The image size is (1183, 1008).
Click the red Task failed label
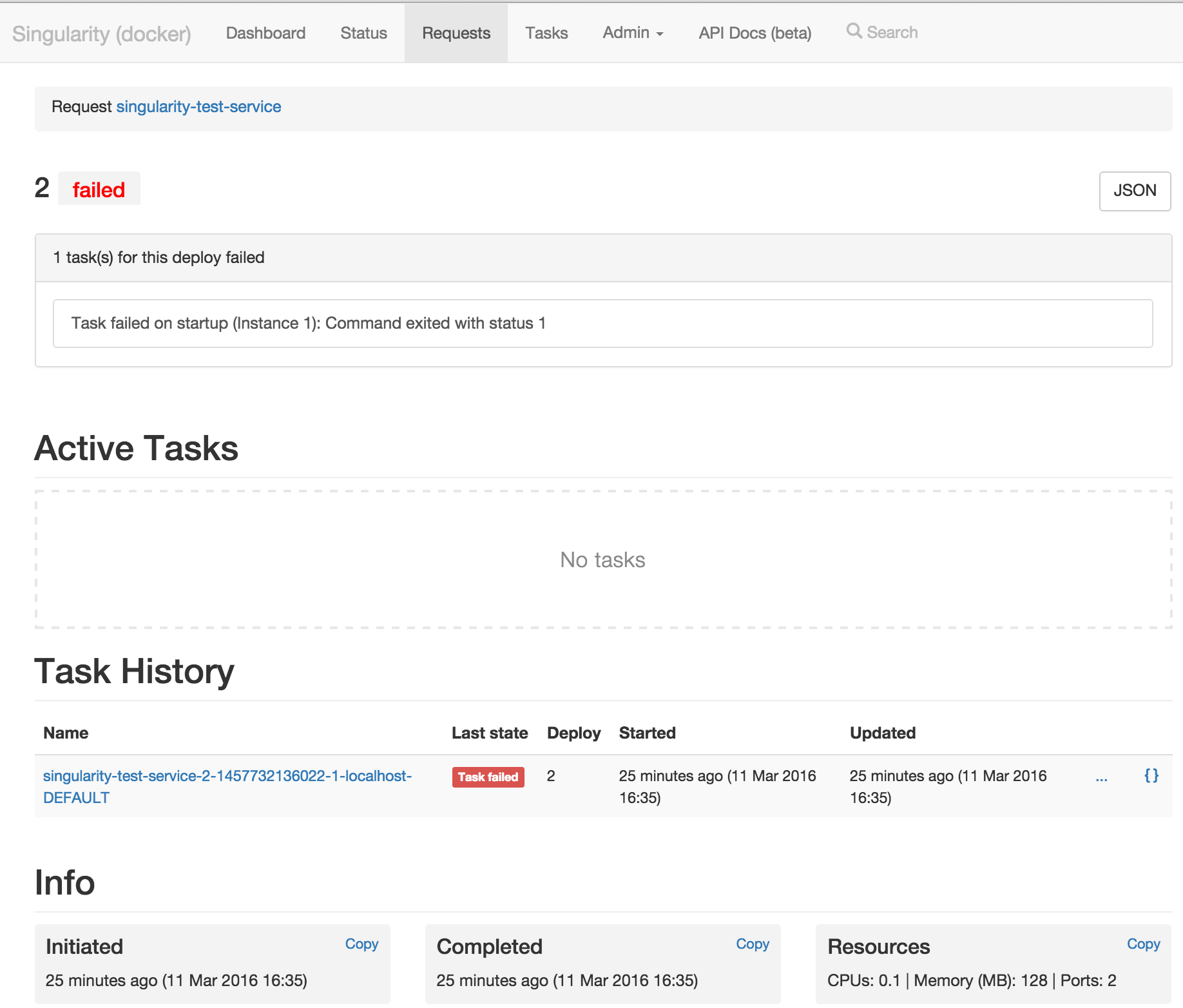click(488, 777)
